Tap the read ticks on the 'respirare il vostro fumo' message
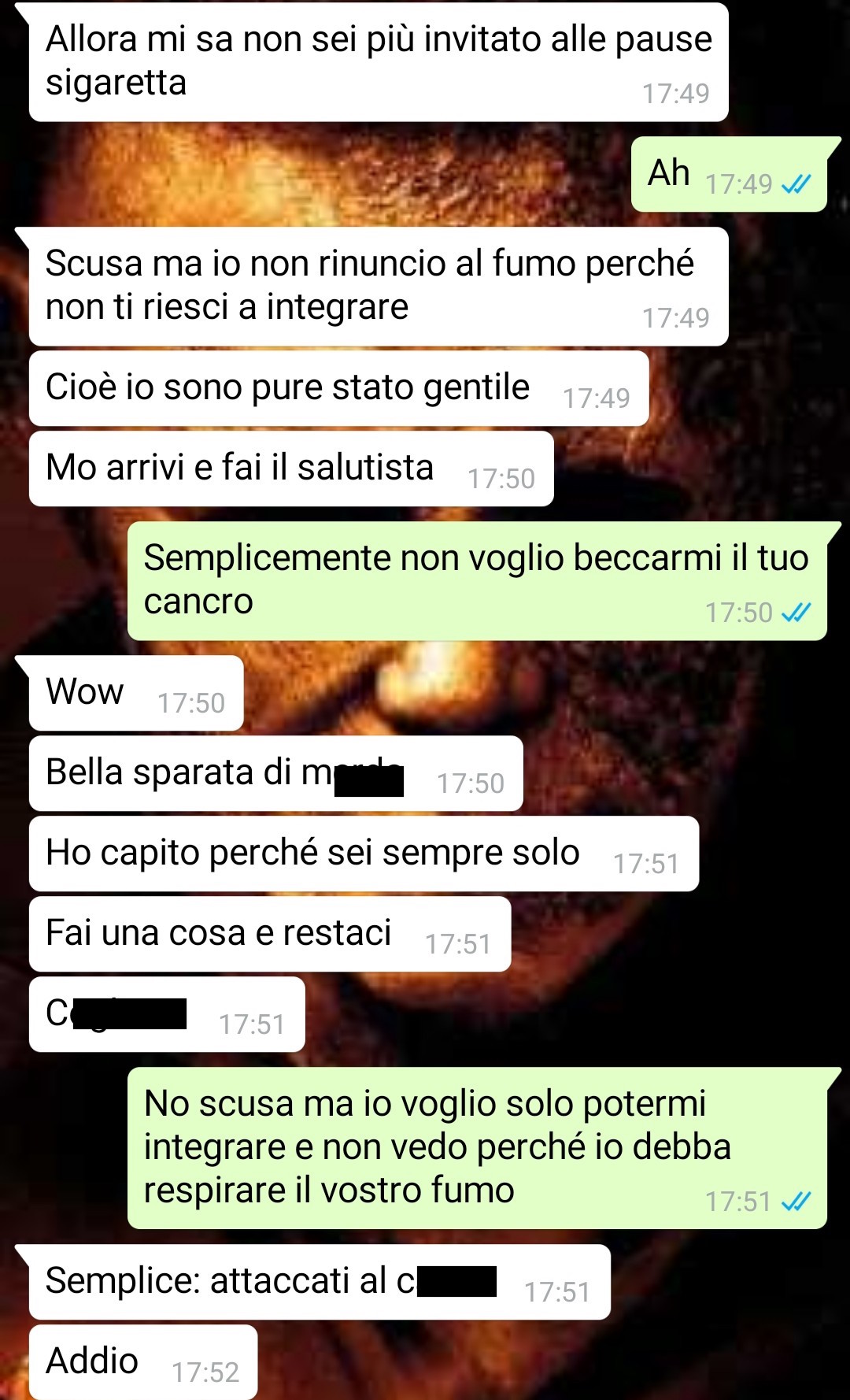This screenshot has width=850, height=1400. coord(796,1202)
